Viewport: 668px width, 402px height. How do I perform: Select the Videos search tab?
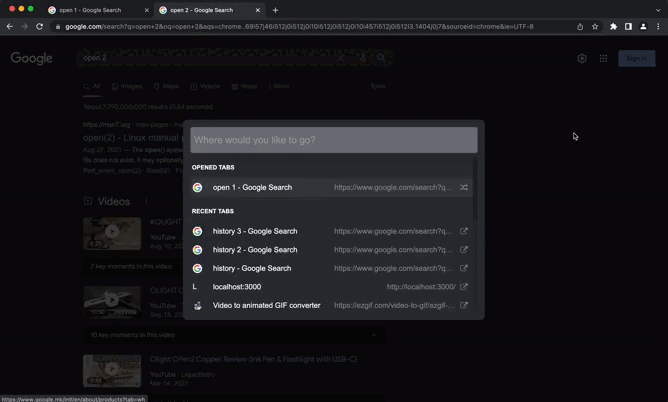[205, 86]
